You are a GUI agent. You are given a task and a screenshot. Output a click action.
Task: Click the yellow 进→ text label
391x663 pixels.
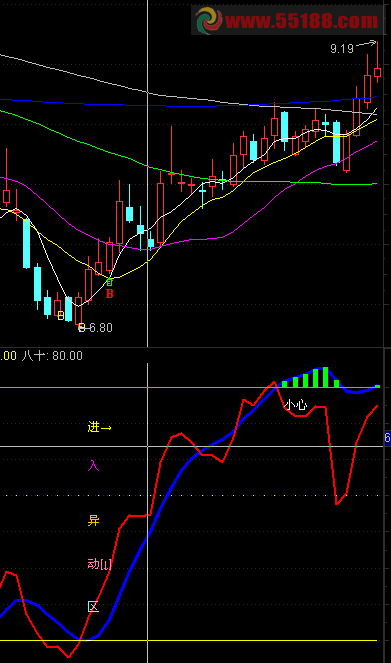99,427
